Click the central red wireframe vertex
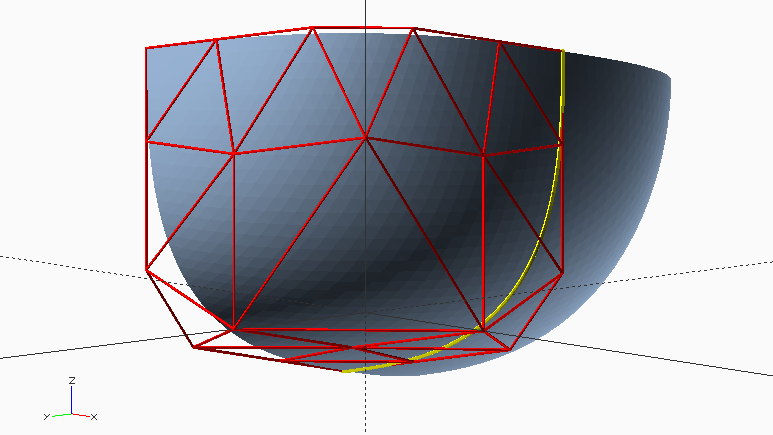The image size is (773, 435). tap(366, 136)
